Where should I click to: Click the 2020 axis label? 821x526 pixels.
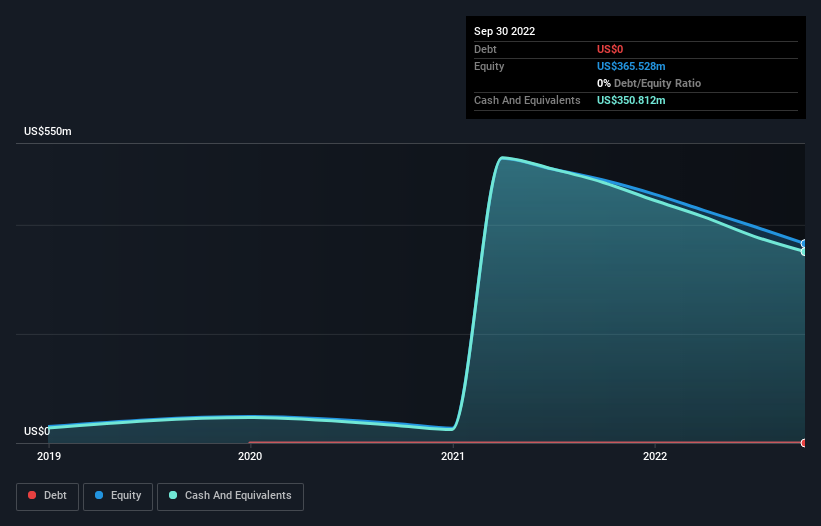click(x=250, y=456)
